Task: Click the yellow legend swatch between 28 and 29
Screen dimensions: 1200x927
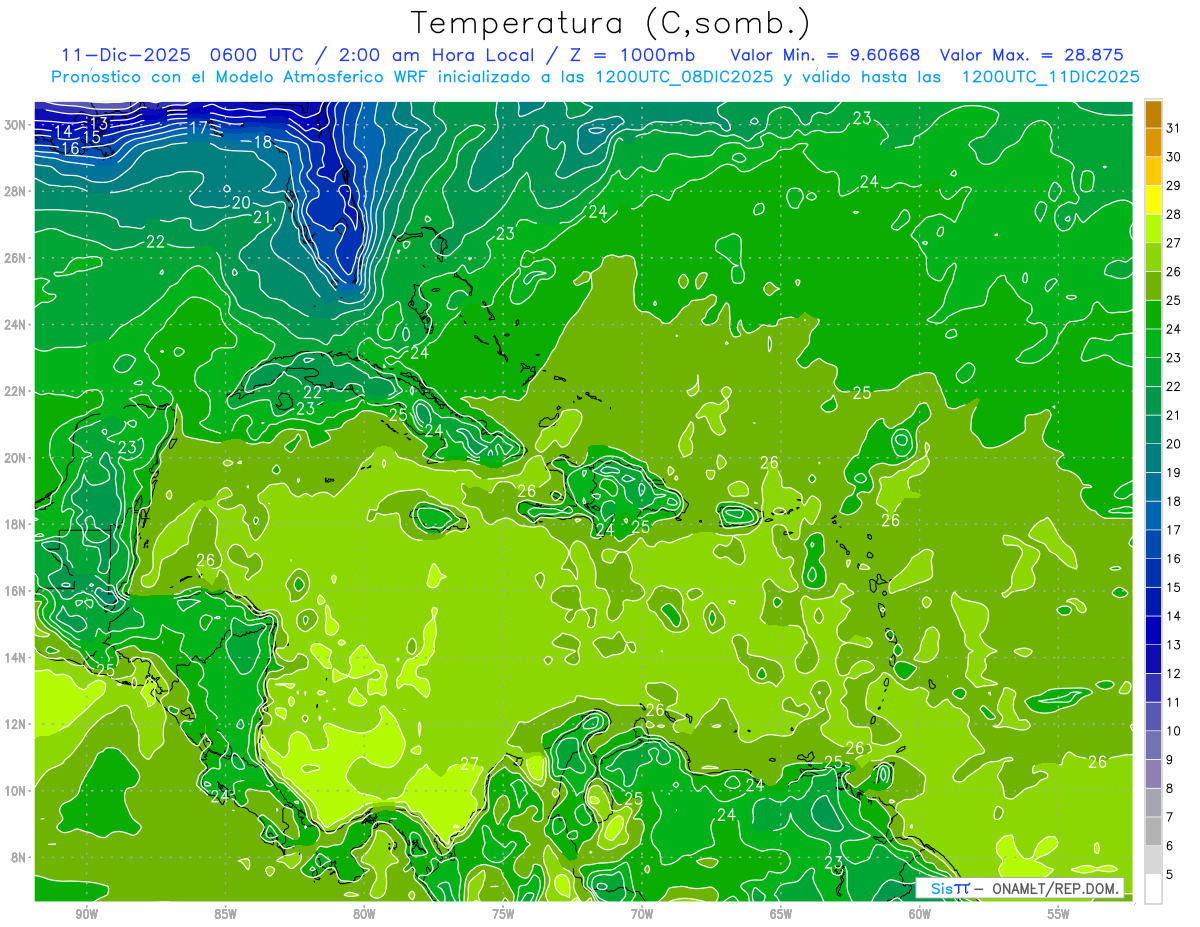Action: pyautogui.click(x=1153, y=200)
